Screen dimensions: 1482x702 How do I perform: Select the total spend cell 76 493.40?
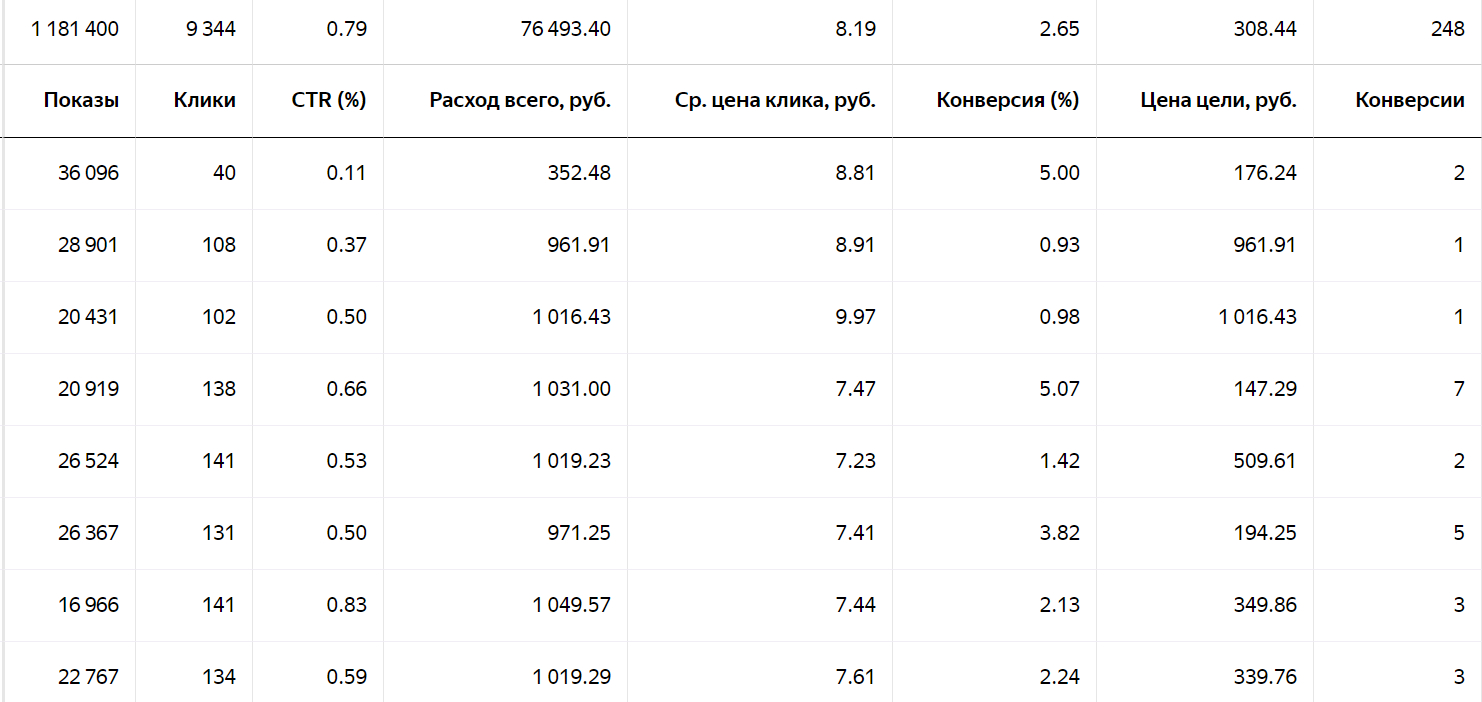[566, 29]
